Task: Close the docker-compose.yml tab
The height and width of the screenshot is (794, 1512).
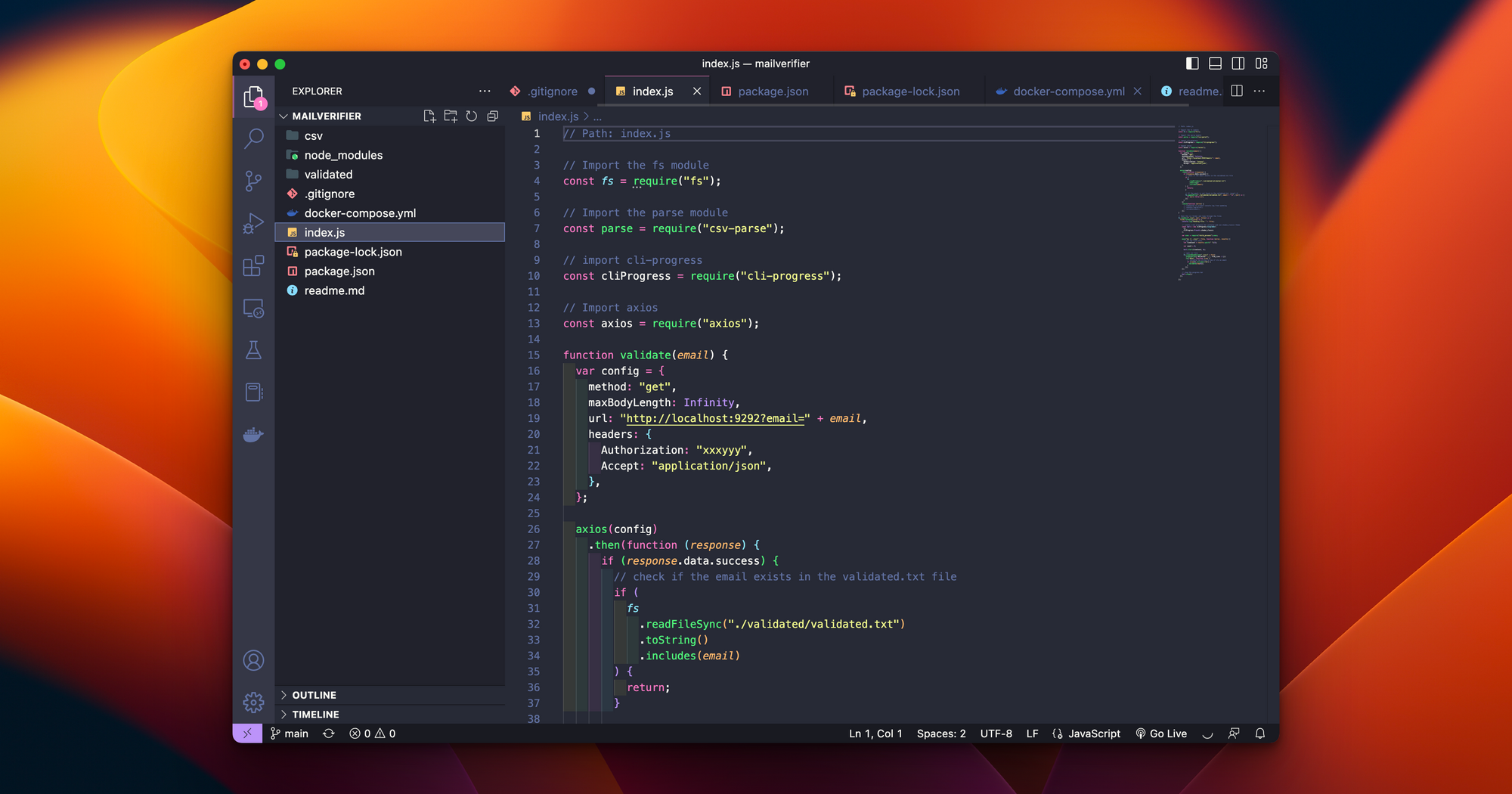Action: 1137,91
